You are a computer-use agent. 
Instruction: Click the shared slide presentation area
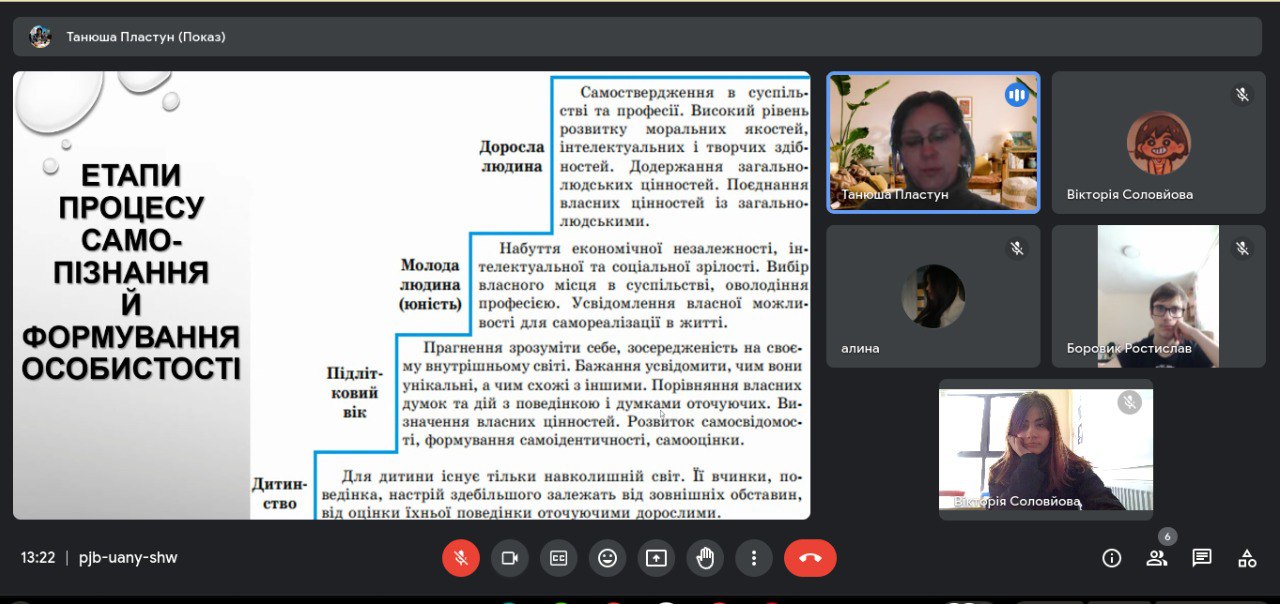click(411, 295)
